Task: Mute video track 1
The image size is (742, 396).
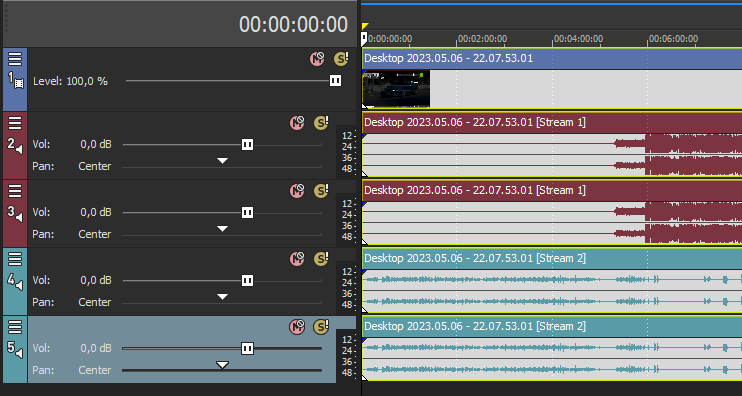Action: (317, 59)
